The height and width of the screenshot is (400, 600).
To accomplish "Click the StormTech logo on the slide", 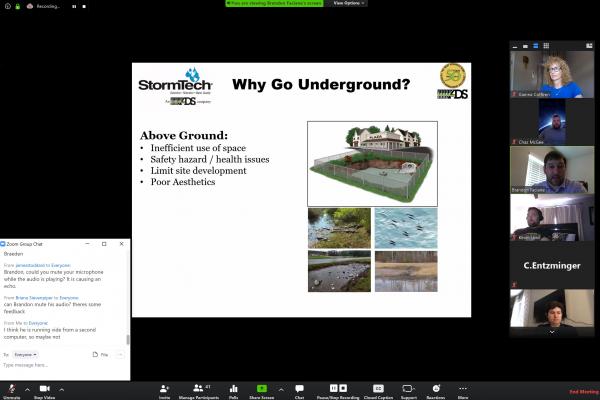I will click(175, 87).
